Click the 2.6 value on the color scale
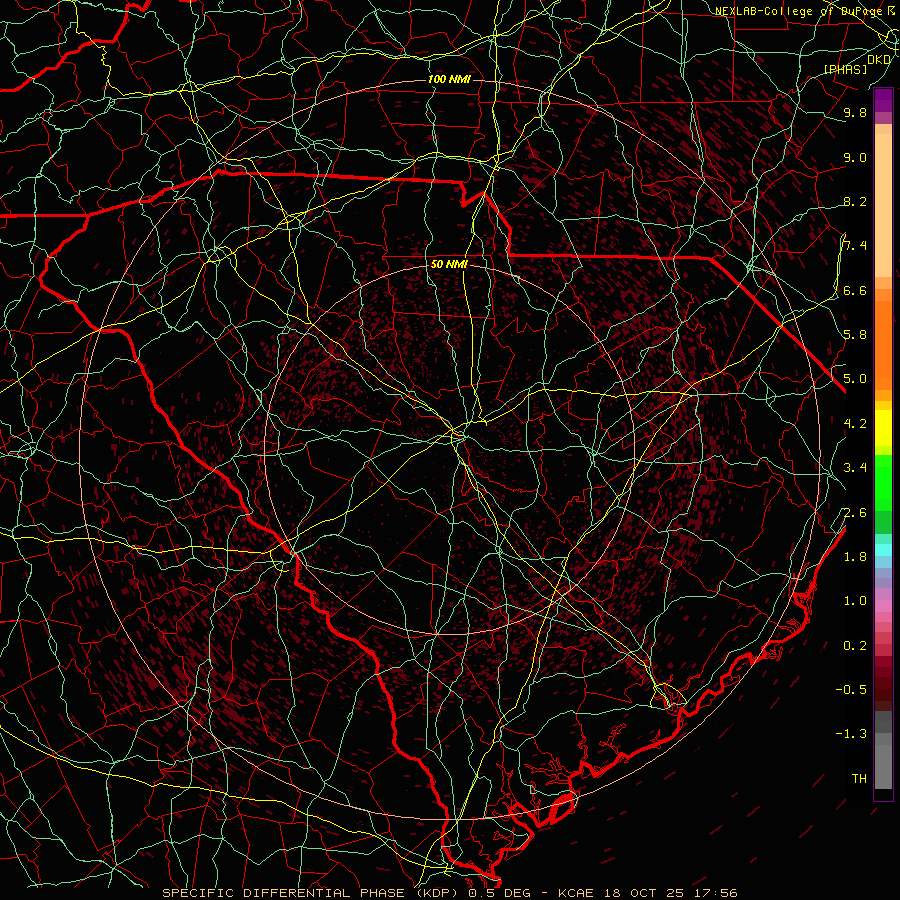 [855, 513]
